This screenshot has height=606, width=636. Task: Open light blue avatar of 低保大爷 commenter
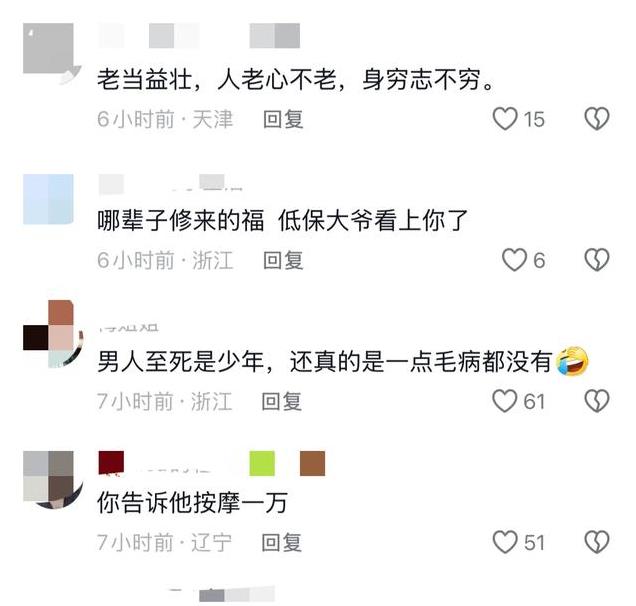pyautogui.click(x=48, y=199)
